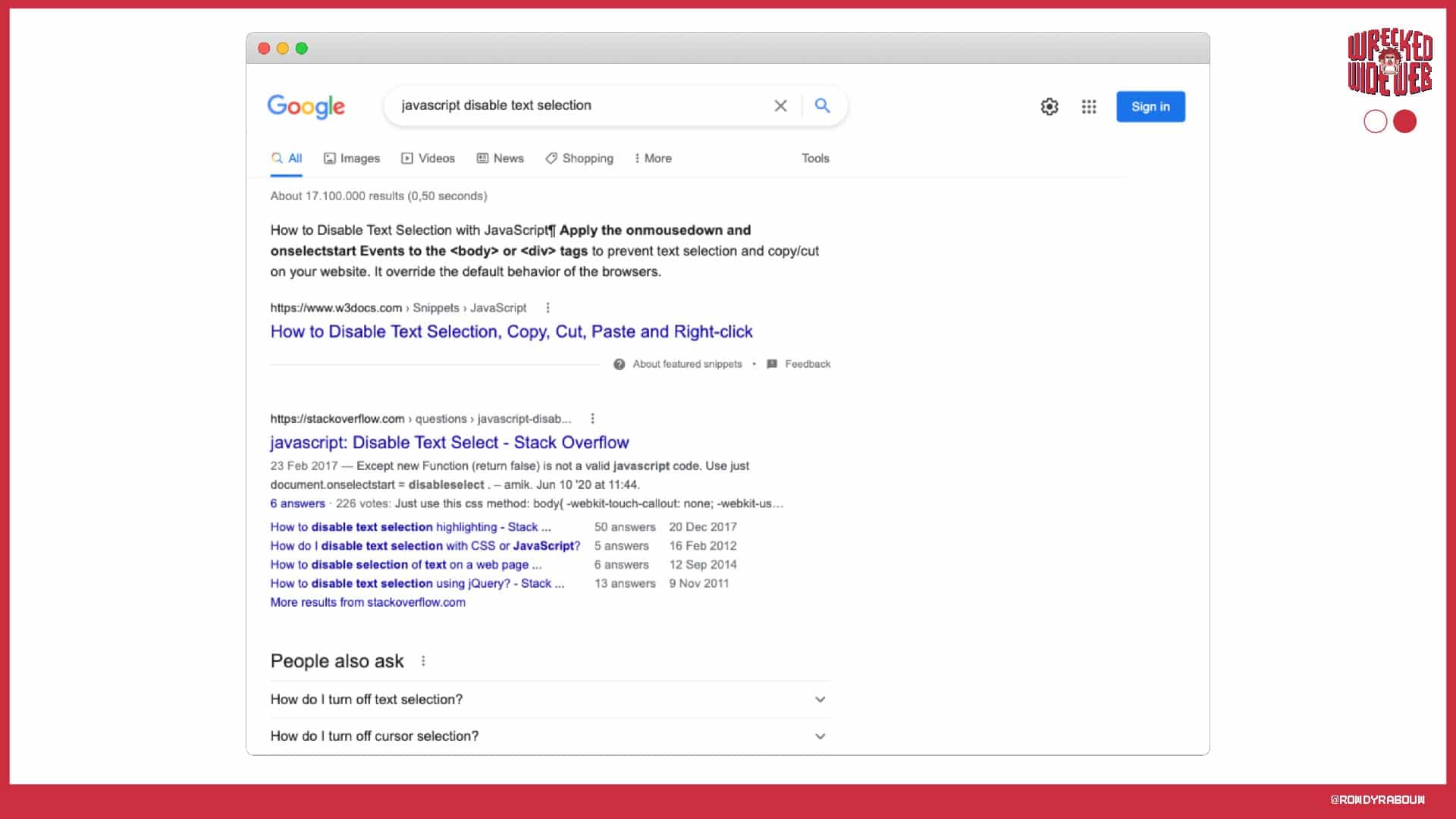Expand 'How do I turn off cursor selection?'
Viewport: 1456px width, 819px height.
(820, 736)
